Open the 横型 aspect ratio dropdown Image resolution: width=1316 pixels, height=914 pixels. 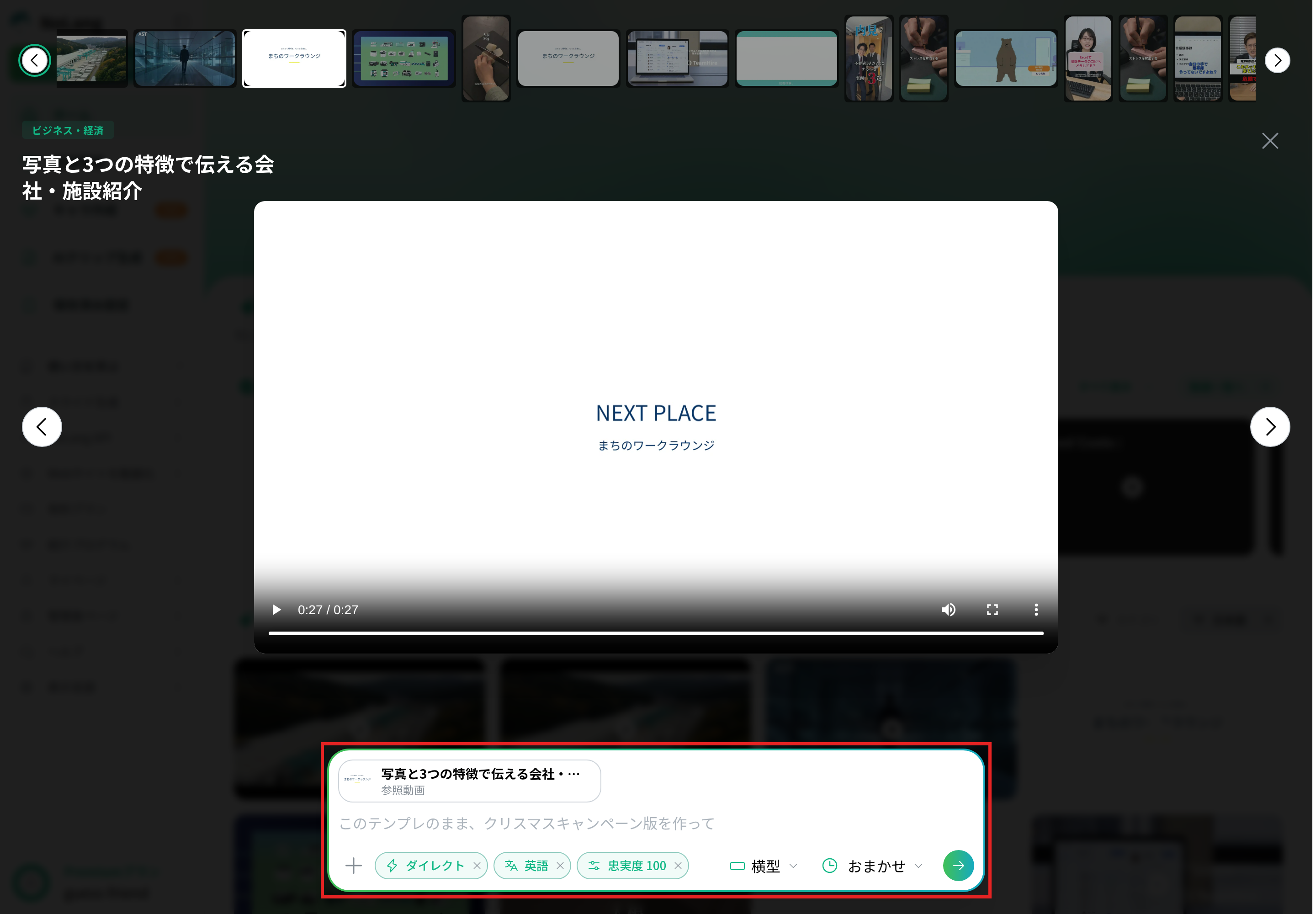[x=764, y=866]
